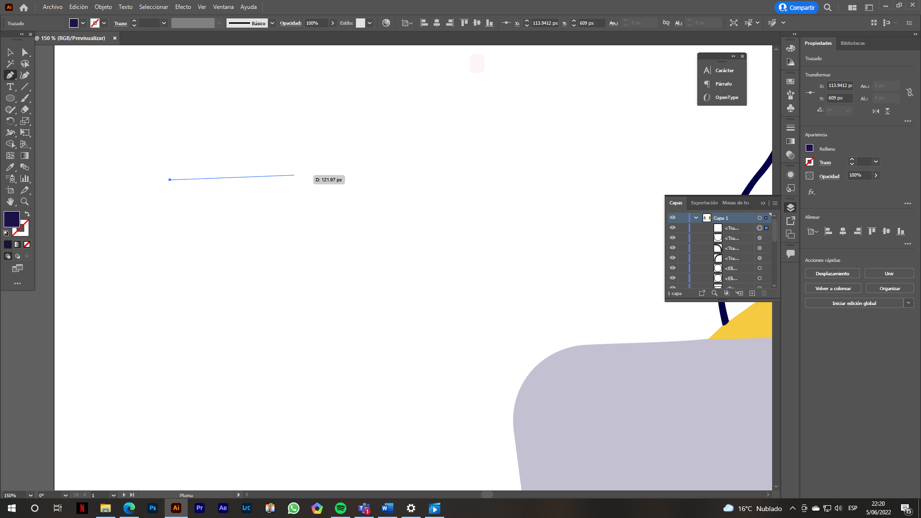Open the Básico stroke profile dropdown
This screenshot has width=921, height=518.
point(272,23)
